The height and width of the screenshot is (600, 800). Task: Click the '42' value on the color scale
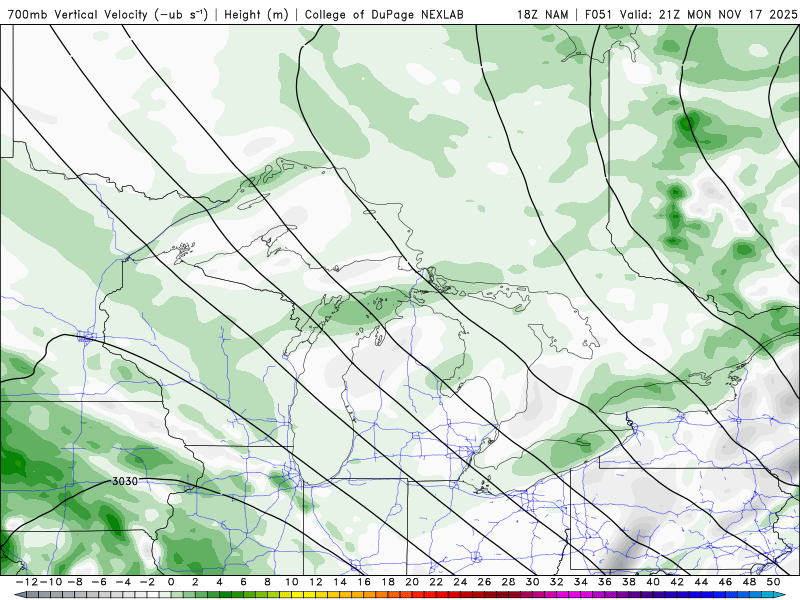pyautogui.click(x=677, y=582)
